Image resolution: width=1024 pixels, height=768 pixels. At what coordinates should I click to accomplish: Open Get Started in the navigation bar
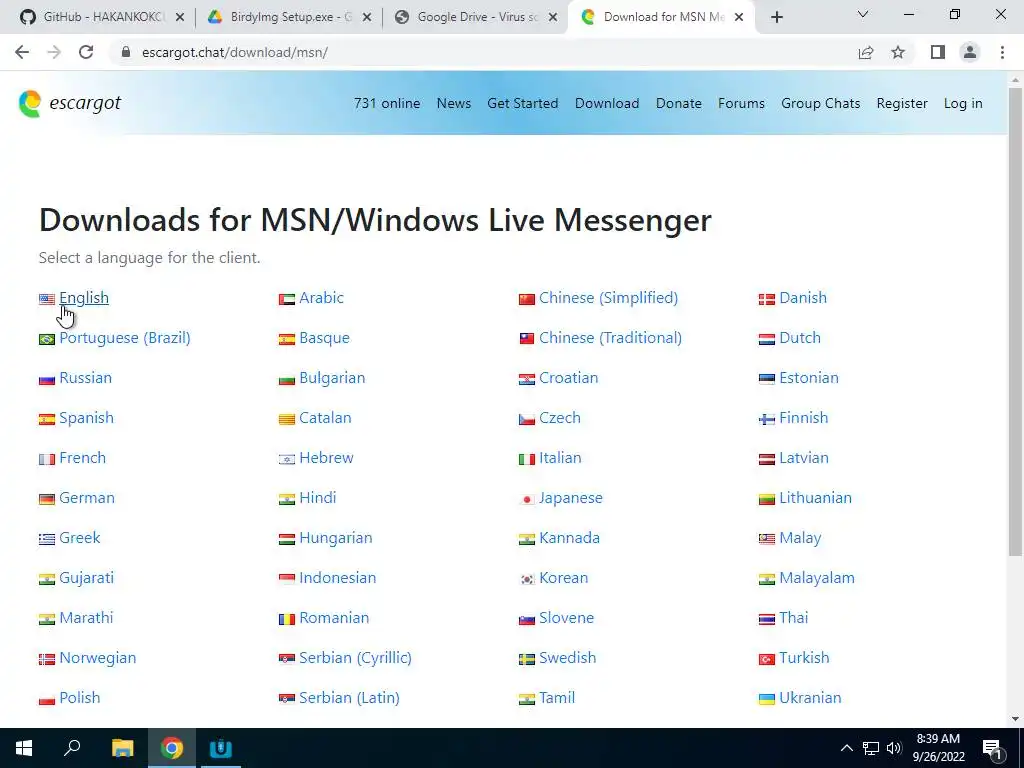coord(522,103)
